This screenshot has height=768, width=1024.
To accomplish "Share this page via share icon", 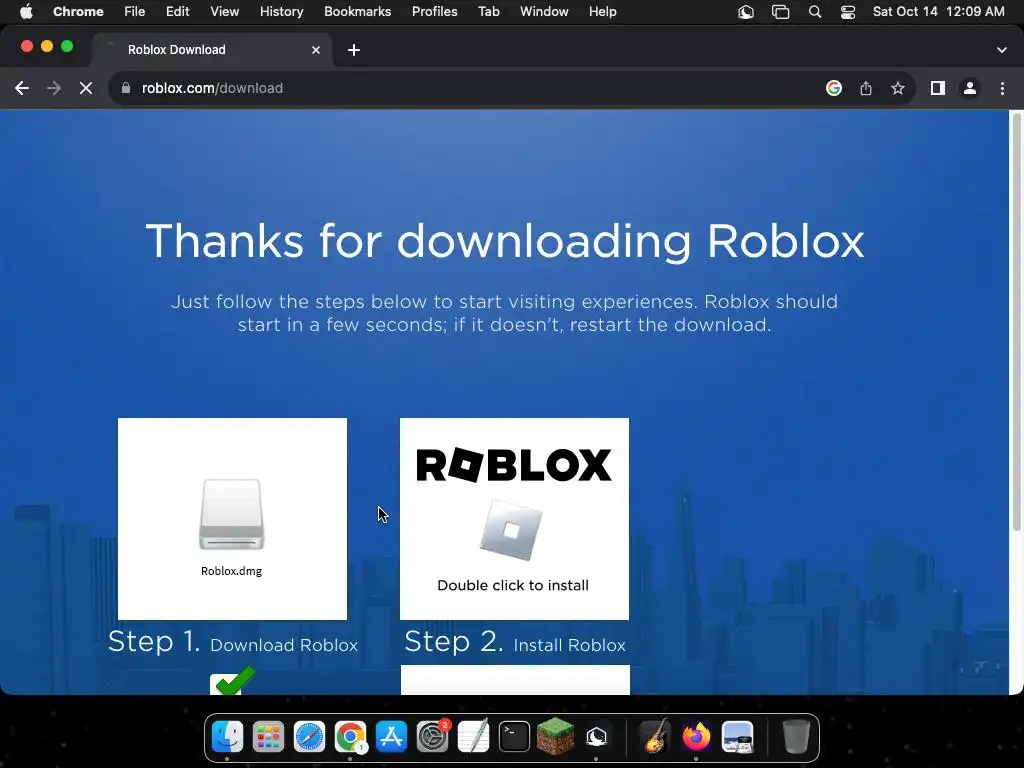I will coord(866,88).
